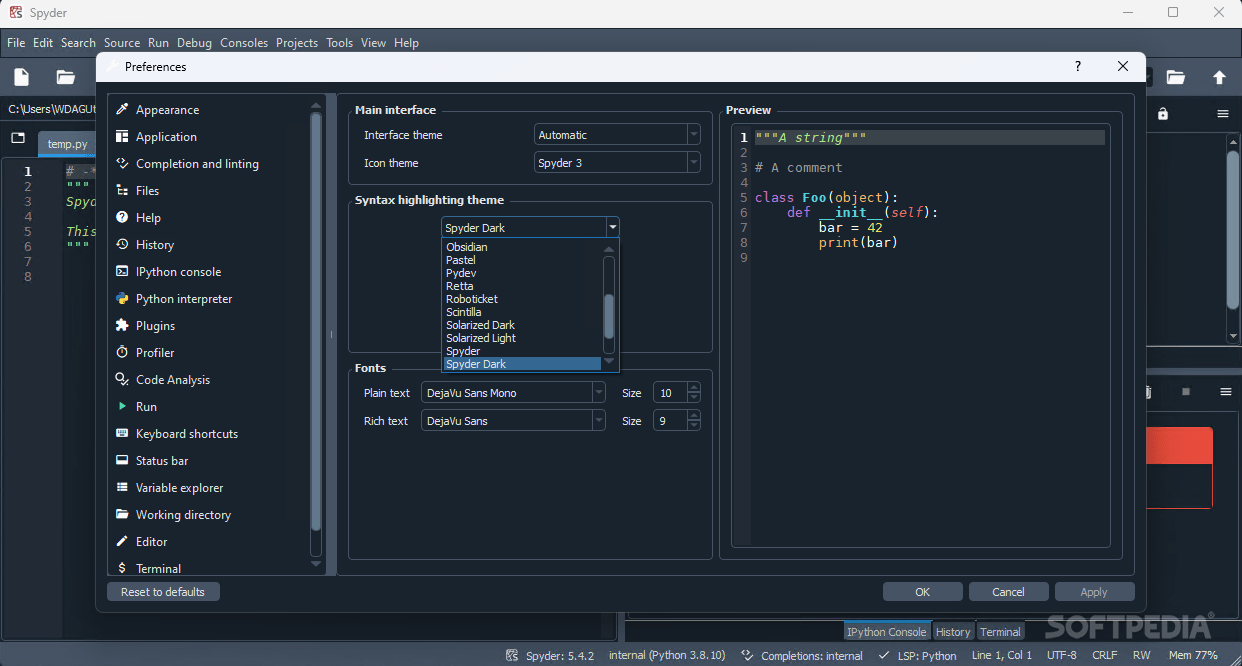Screen dimensions: 1242x666
Task: Click the Reset to defaults button
Action: click(x=163, y=592)
